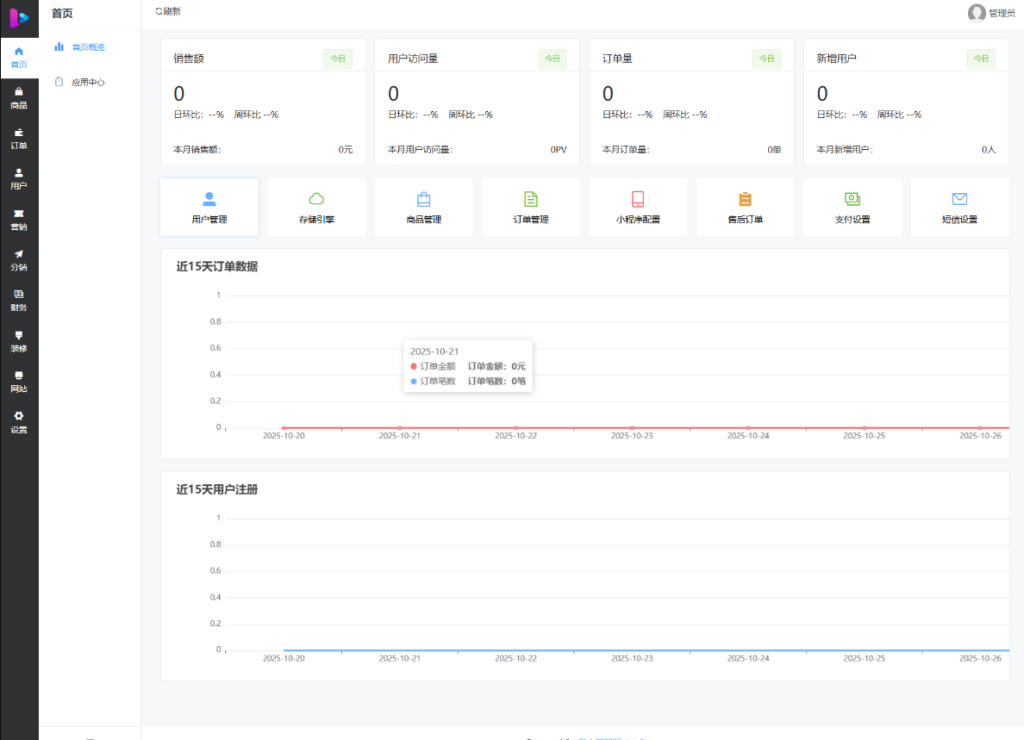
Task: Select the 小程序配置 shortcut icon
Action: tap(637, 207)
